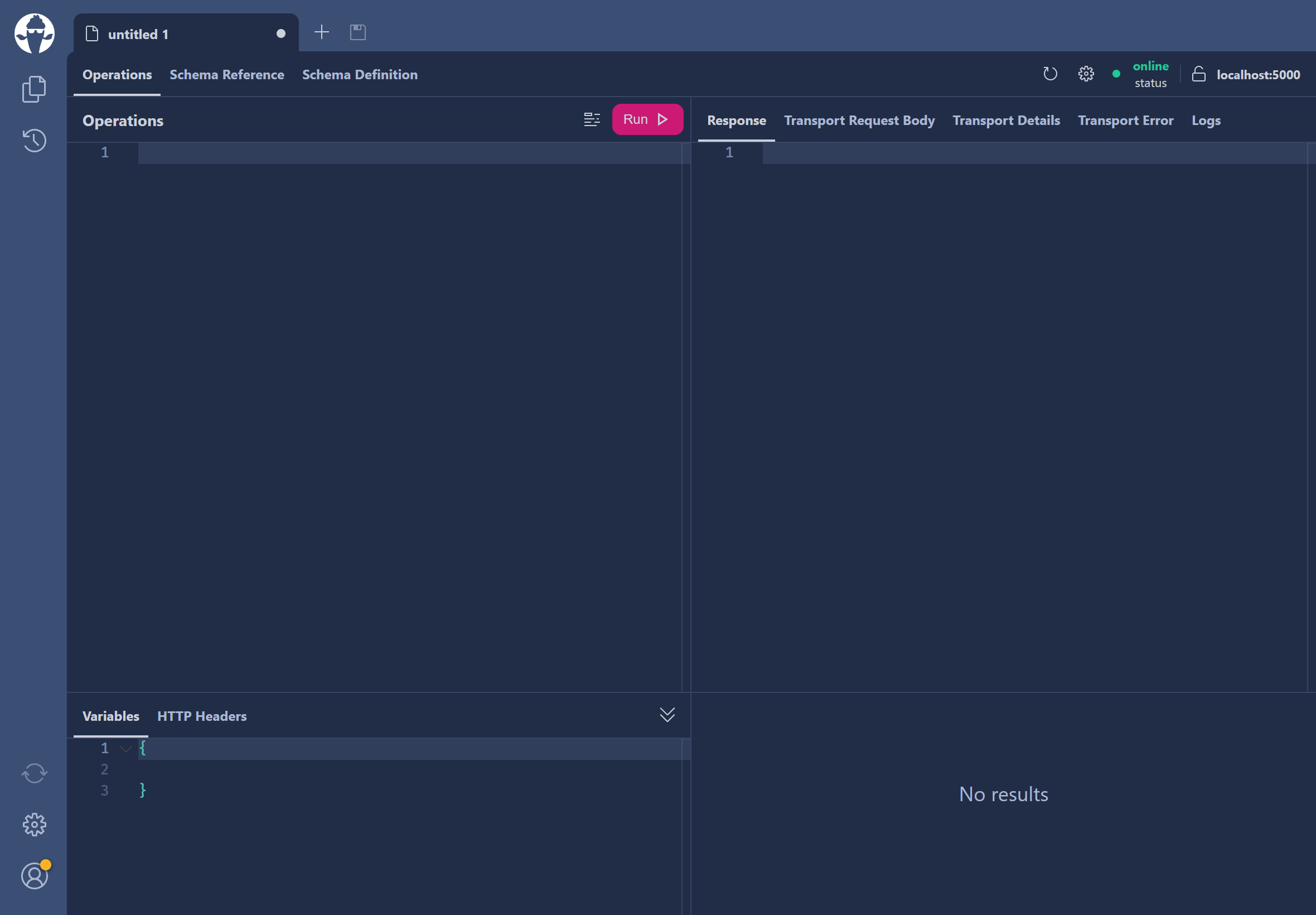Viewport: 1316px width, 915px height.
Task: Open the History panel in the sidebar
Action: pos(34,141)
